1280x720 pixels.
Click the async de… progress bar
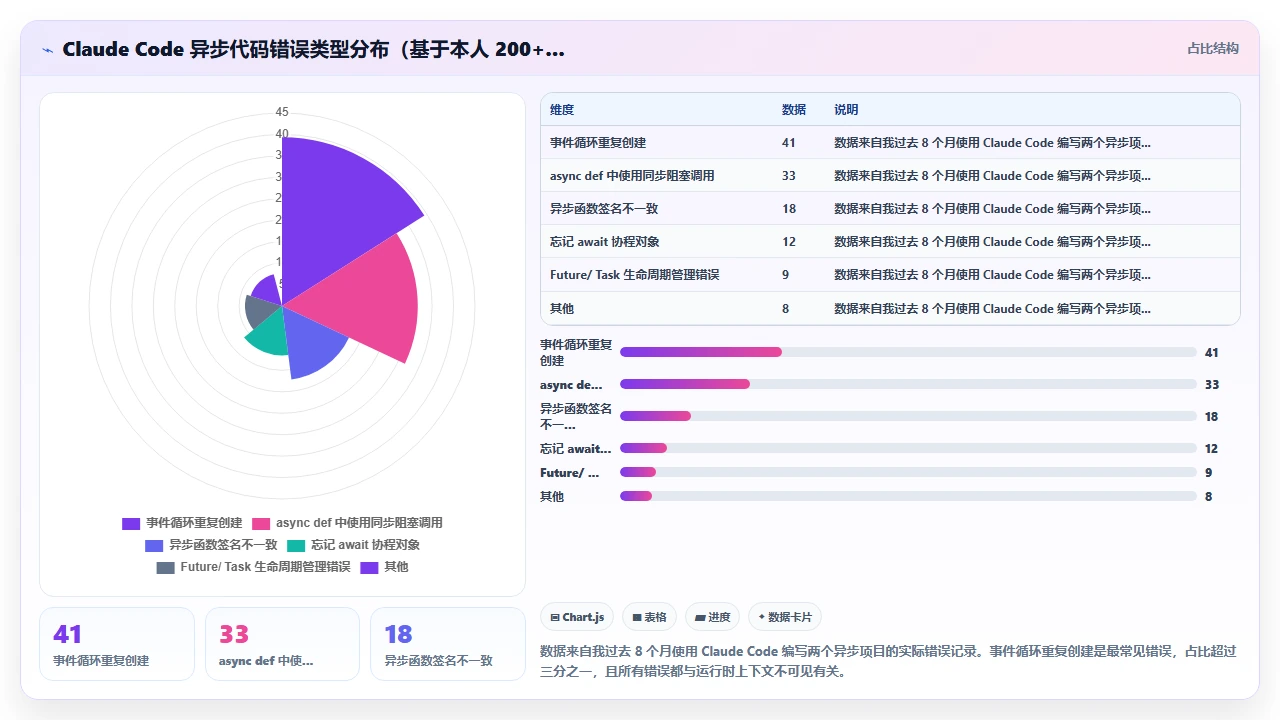click(908, 384)
